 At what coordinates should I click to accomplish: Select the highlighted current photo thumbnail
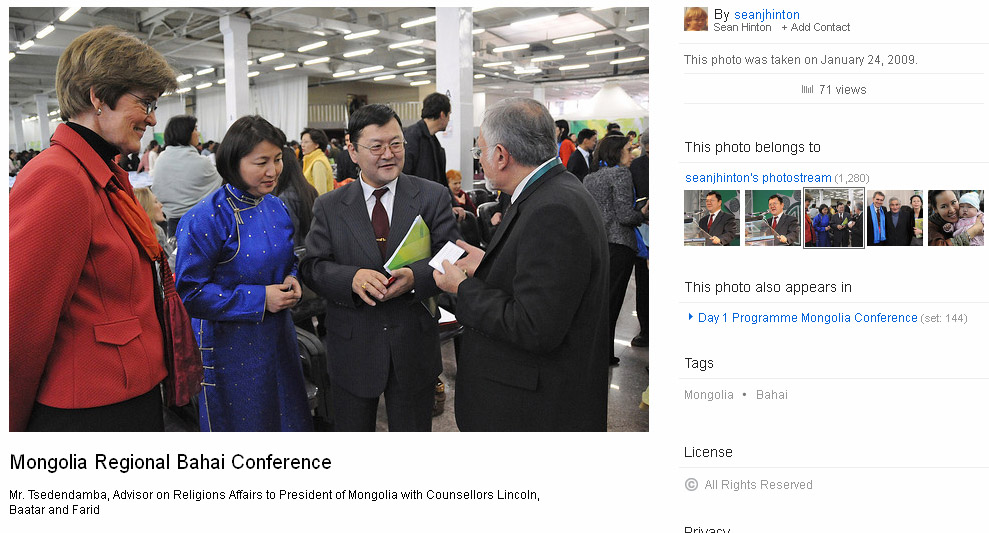pos(834,218)
